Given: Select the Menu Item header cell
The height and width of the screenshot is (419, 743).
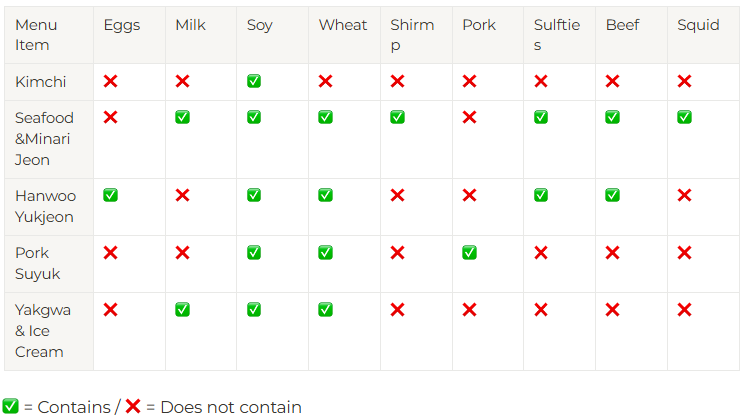Looking at the screenshot, I should point(36,35).
